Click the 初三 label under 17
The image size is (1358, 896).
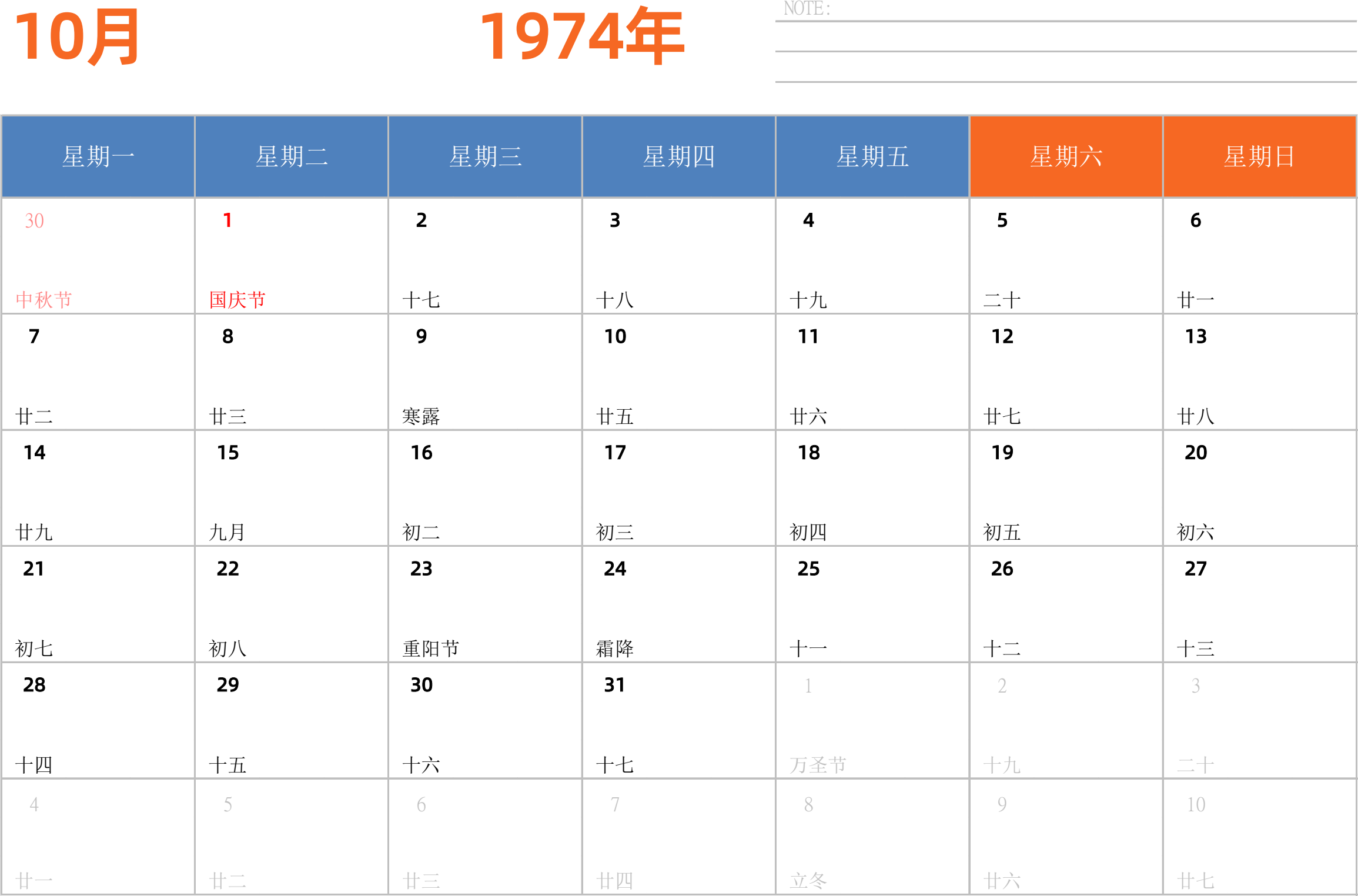(615, 532)
